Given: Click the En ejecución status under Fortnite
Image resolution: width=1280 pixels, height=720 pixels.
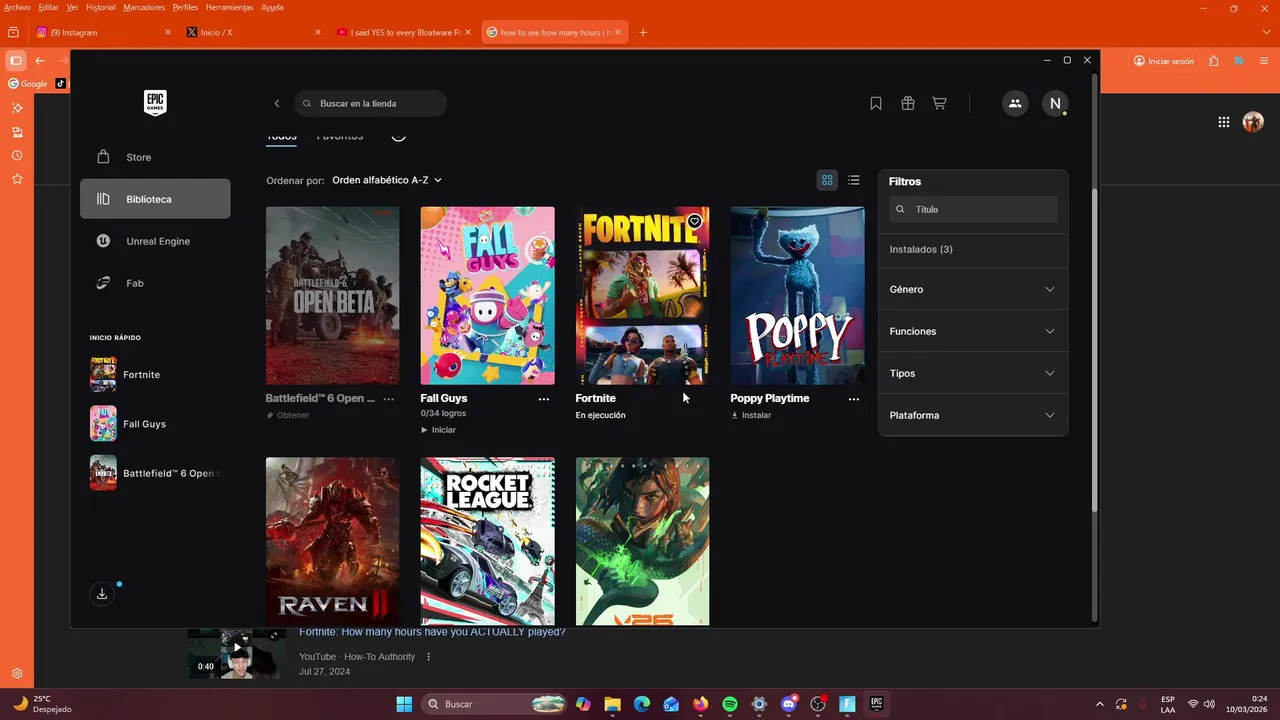Looking at the screenshot, I should click(600, 415).
